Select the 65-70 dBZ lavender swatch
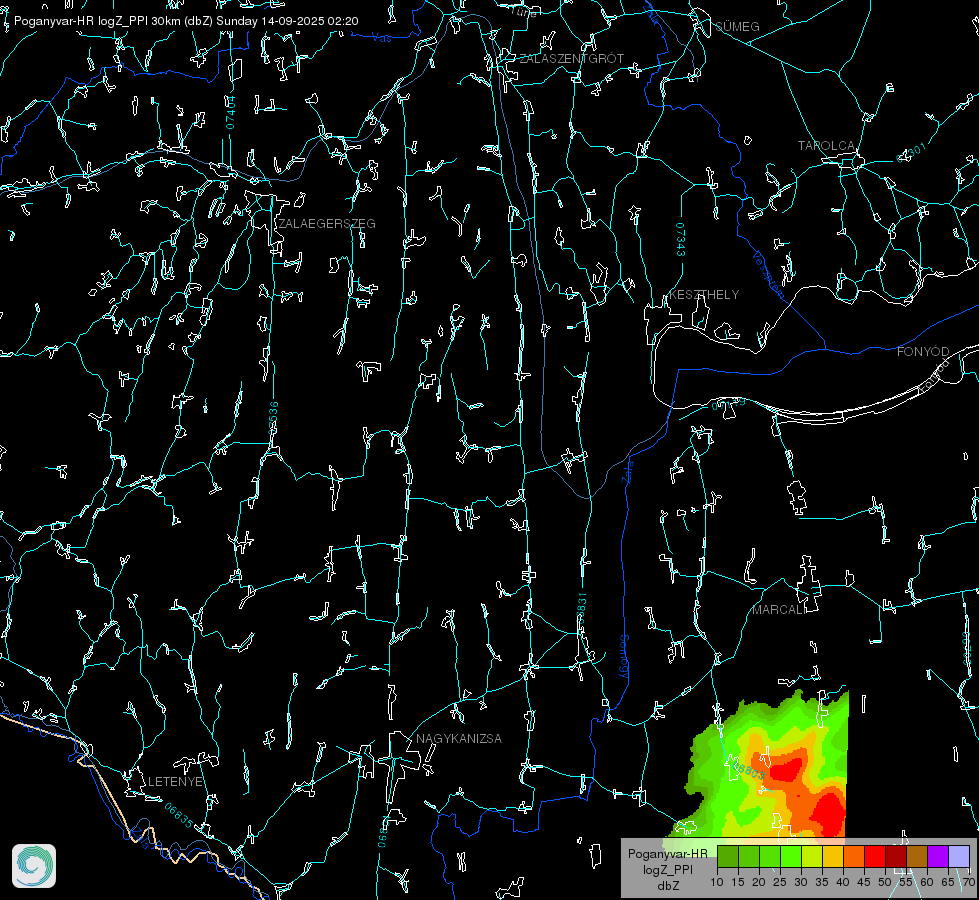The width and height of the screenshot is (979, 900). [959, 856]
